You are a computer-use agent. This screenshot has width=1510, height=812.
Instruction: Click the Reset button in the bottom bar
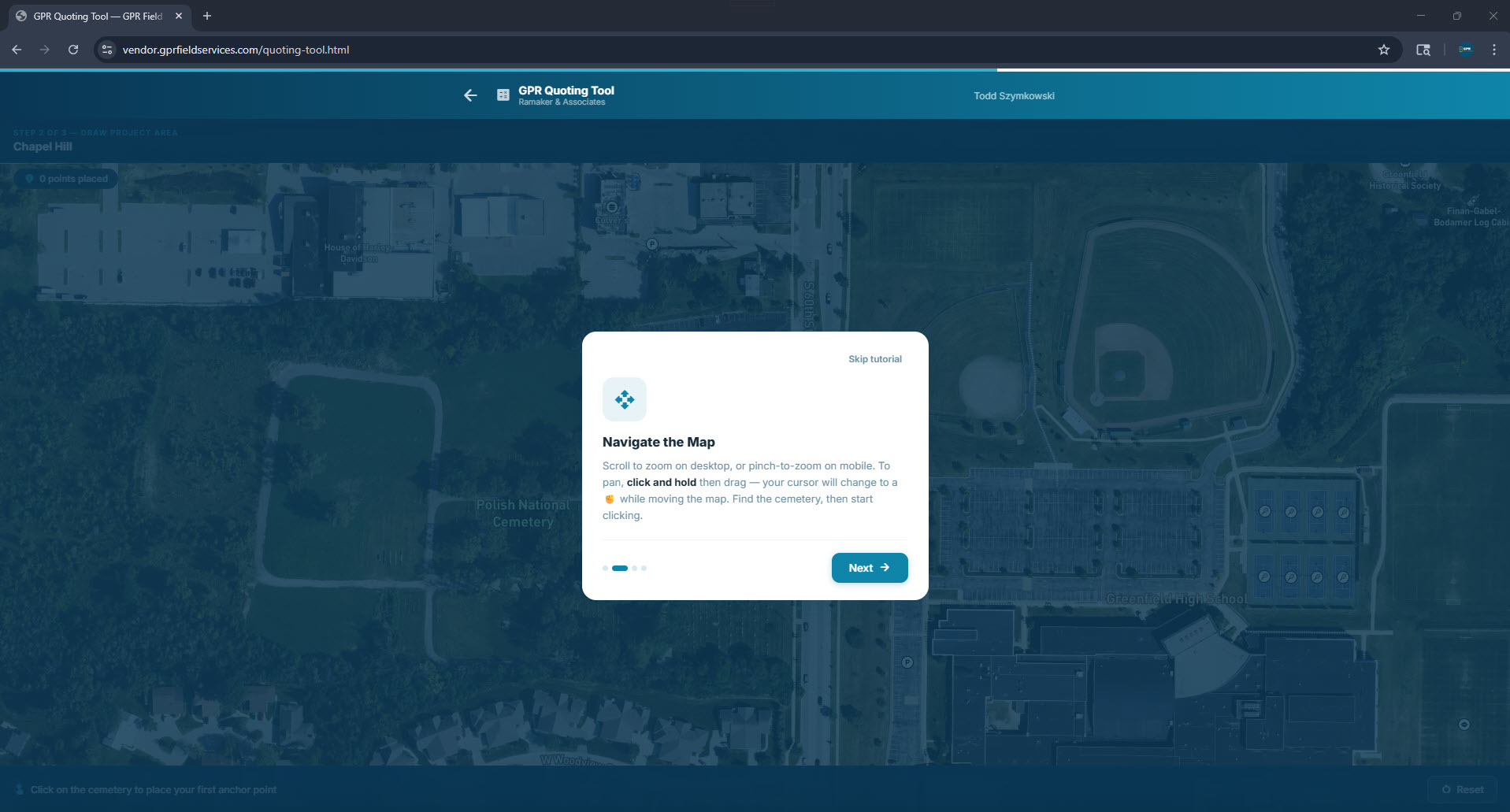tap(1463, 789)
